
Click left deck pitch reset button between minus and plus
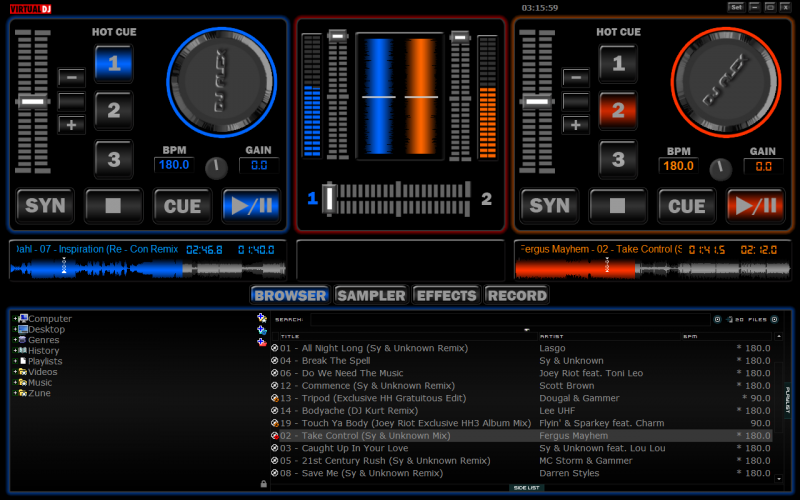71,101
